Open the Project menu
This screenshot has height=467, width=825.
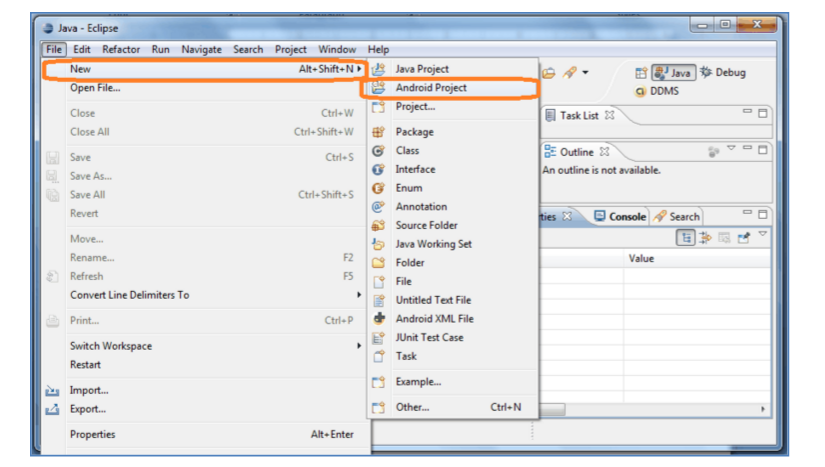[x=290, y=49]
